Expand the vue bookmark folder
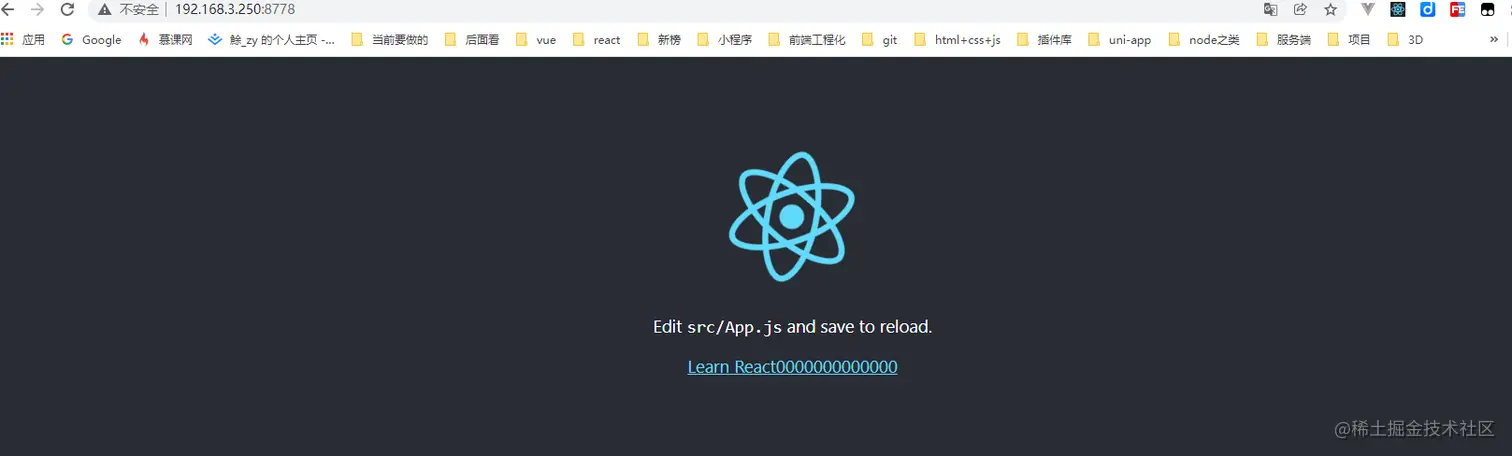This screenshot has height=456, width=1512. 536,40
